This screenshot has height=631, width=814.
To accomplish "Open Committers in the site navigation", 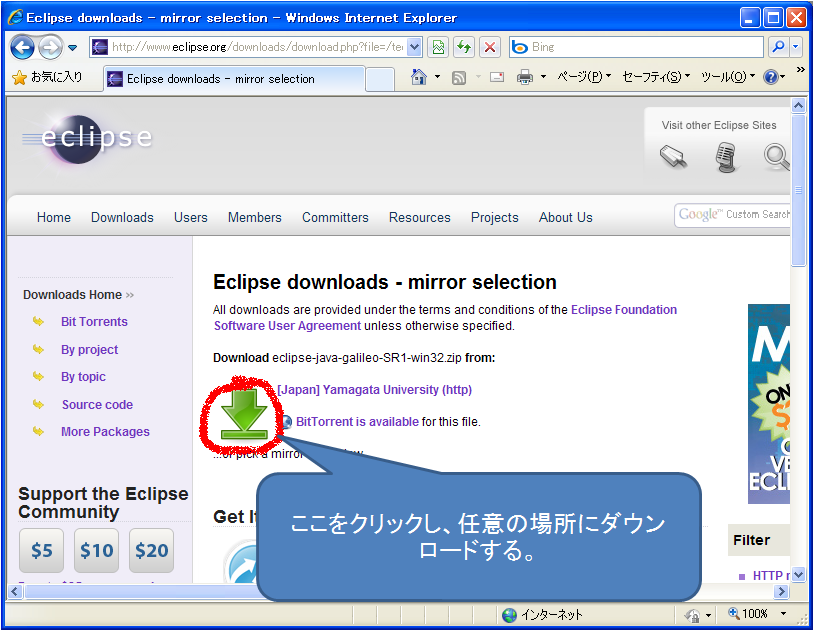I will (335, 218).
